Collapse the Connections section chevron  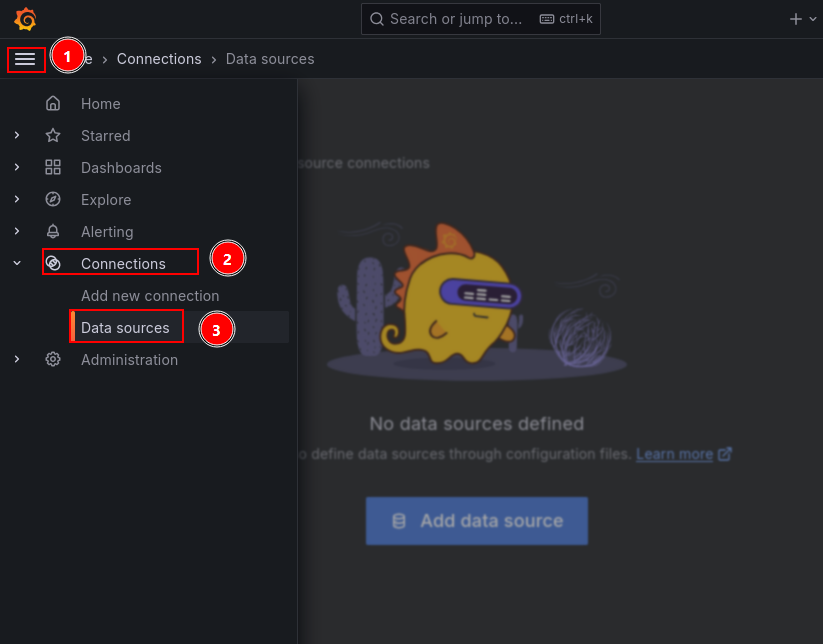click(x=17, y=263)
